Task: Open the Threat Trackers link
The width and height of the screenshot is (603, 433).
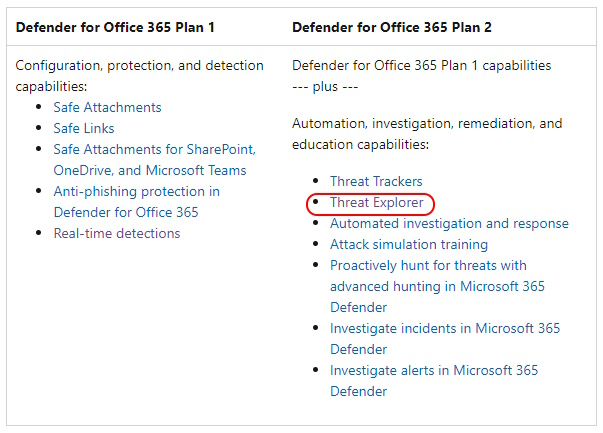Action: [376, 181]
